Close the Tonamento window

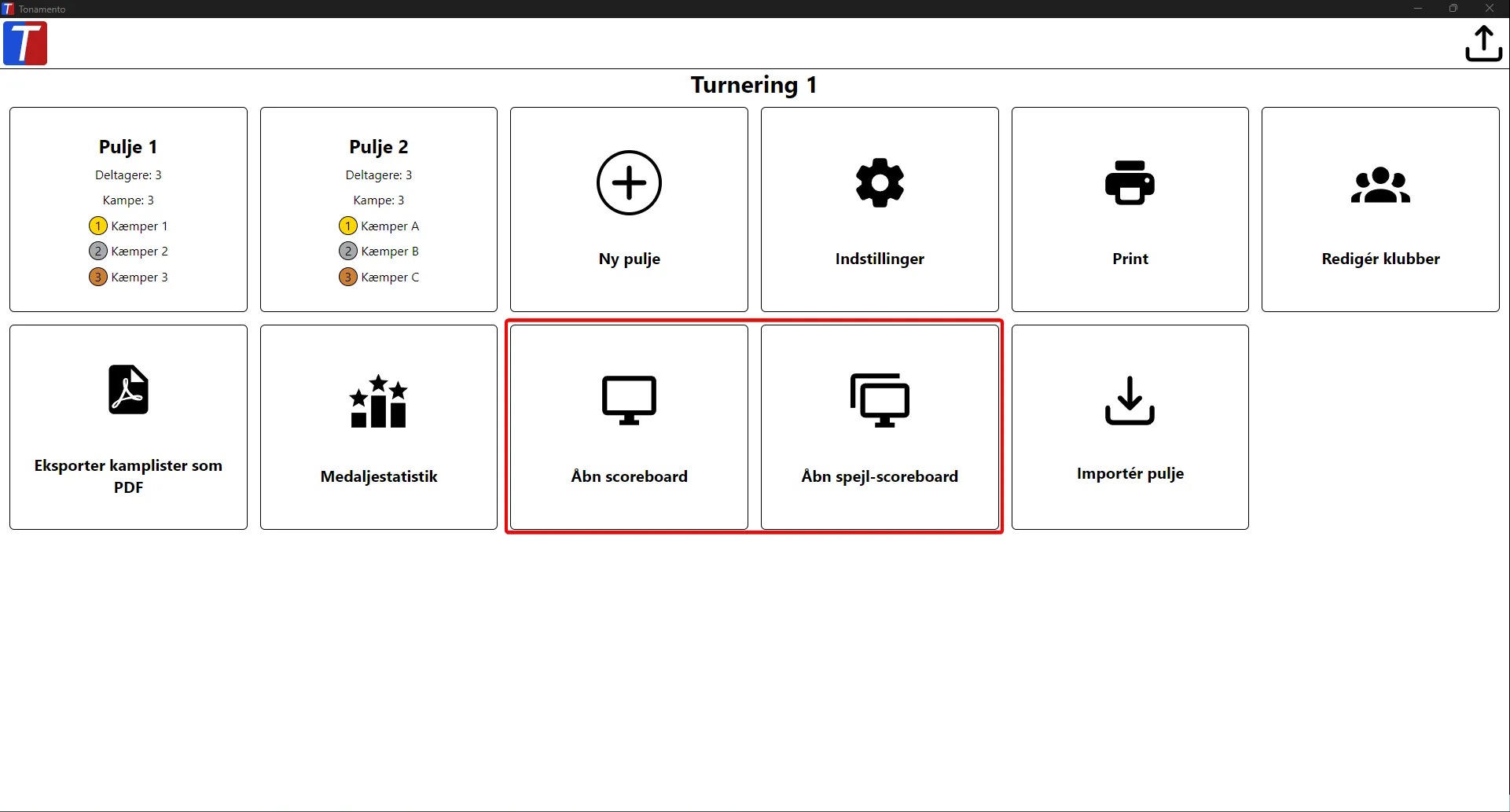pyautogui.click(x=1490, y=9)
